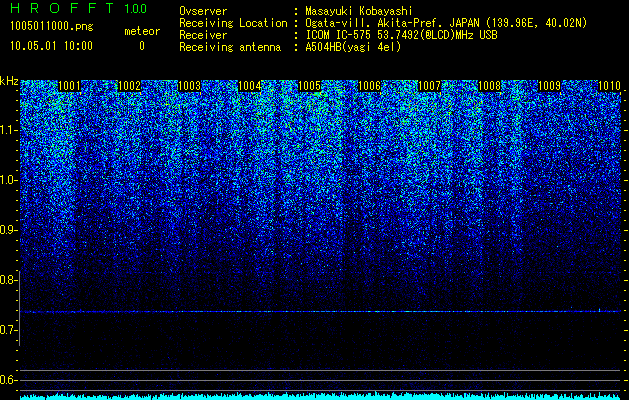
Task: Click the Receiving antenna field label
Action: (230, 47)
